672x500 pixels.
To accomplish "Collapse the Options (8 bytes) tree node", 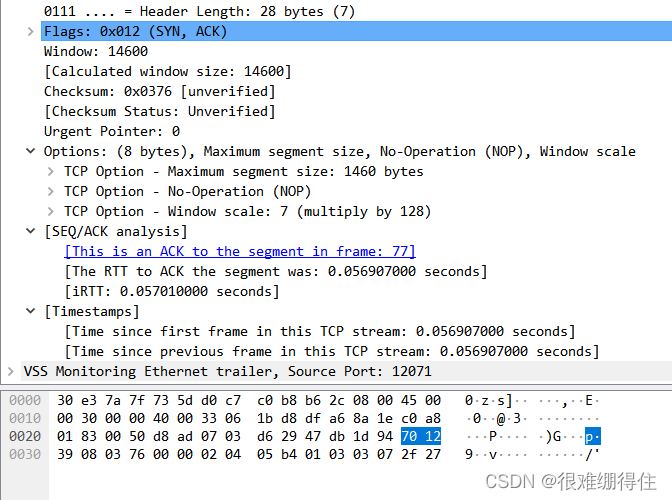I will point(30,151).
